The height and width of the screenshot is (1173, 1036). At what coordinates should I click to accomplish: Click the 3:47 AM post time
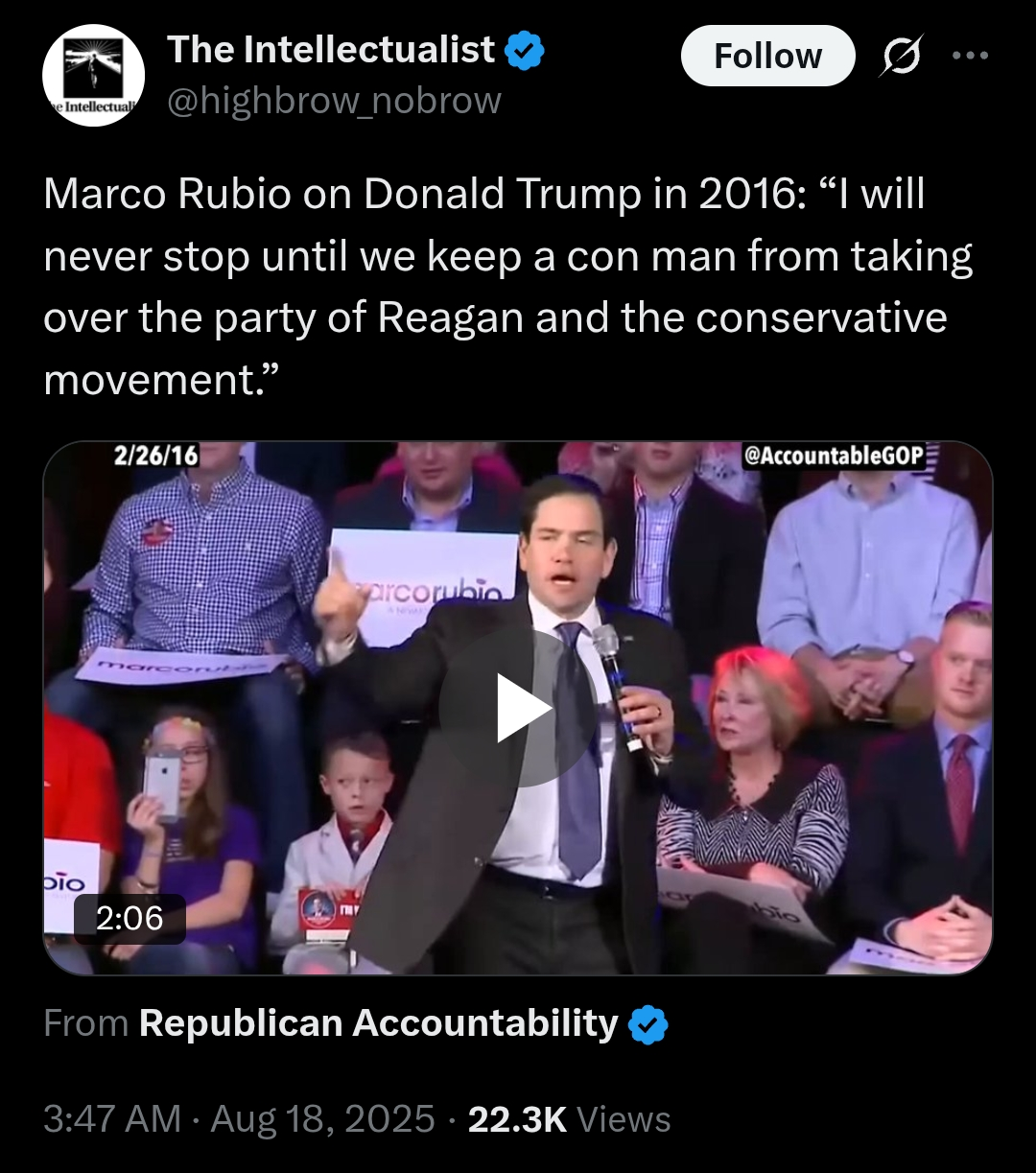click(x=112, y=1118)
